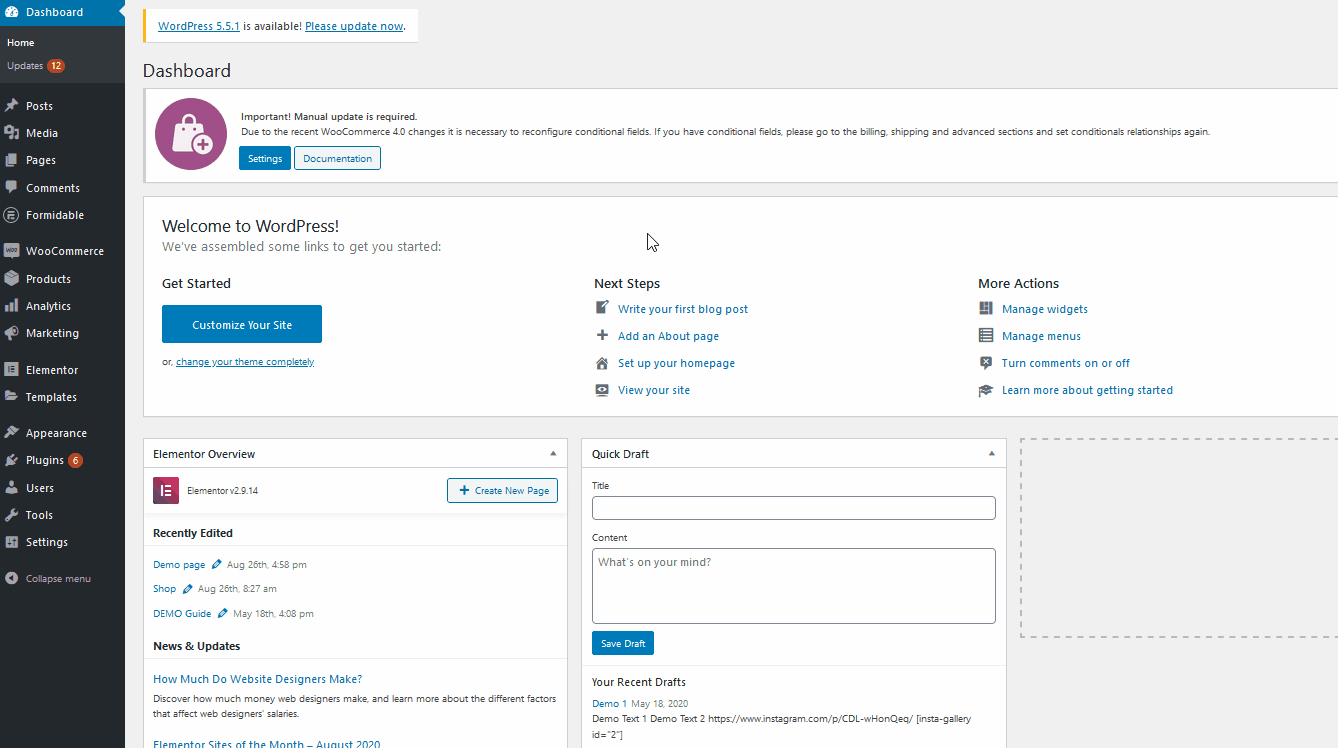Click change your theme completely link
The height and width of the screenshot is (748, 1338).
coord(245,362)
